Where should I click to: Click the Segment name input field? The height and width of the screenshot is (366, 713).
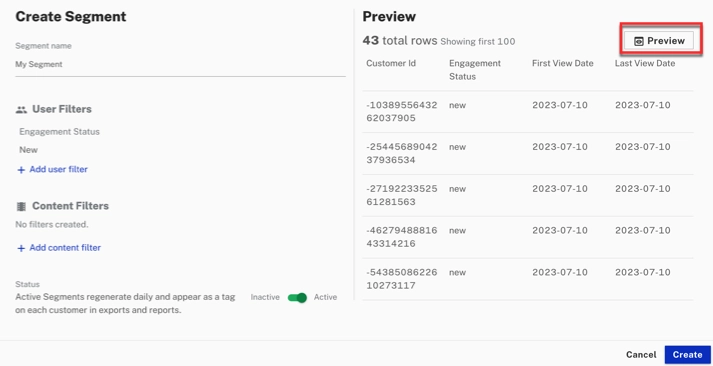[x=181, y=65]
